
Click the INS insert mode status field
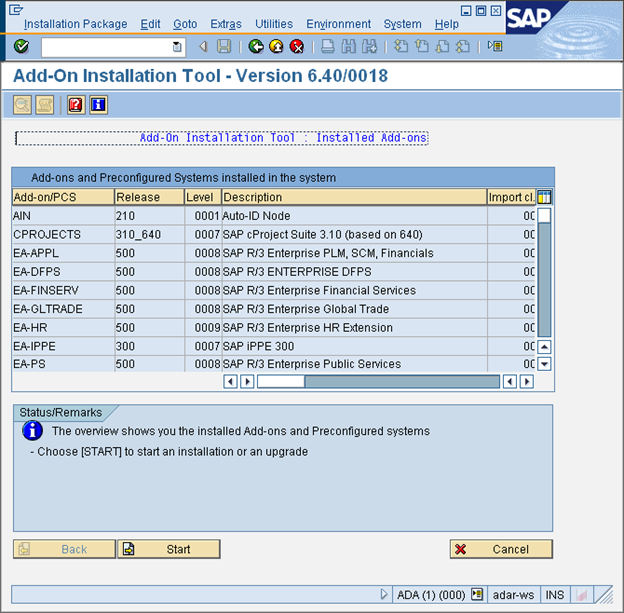[555, 595]
